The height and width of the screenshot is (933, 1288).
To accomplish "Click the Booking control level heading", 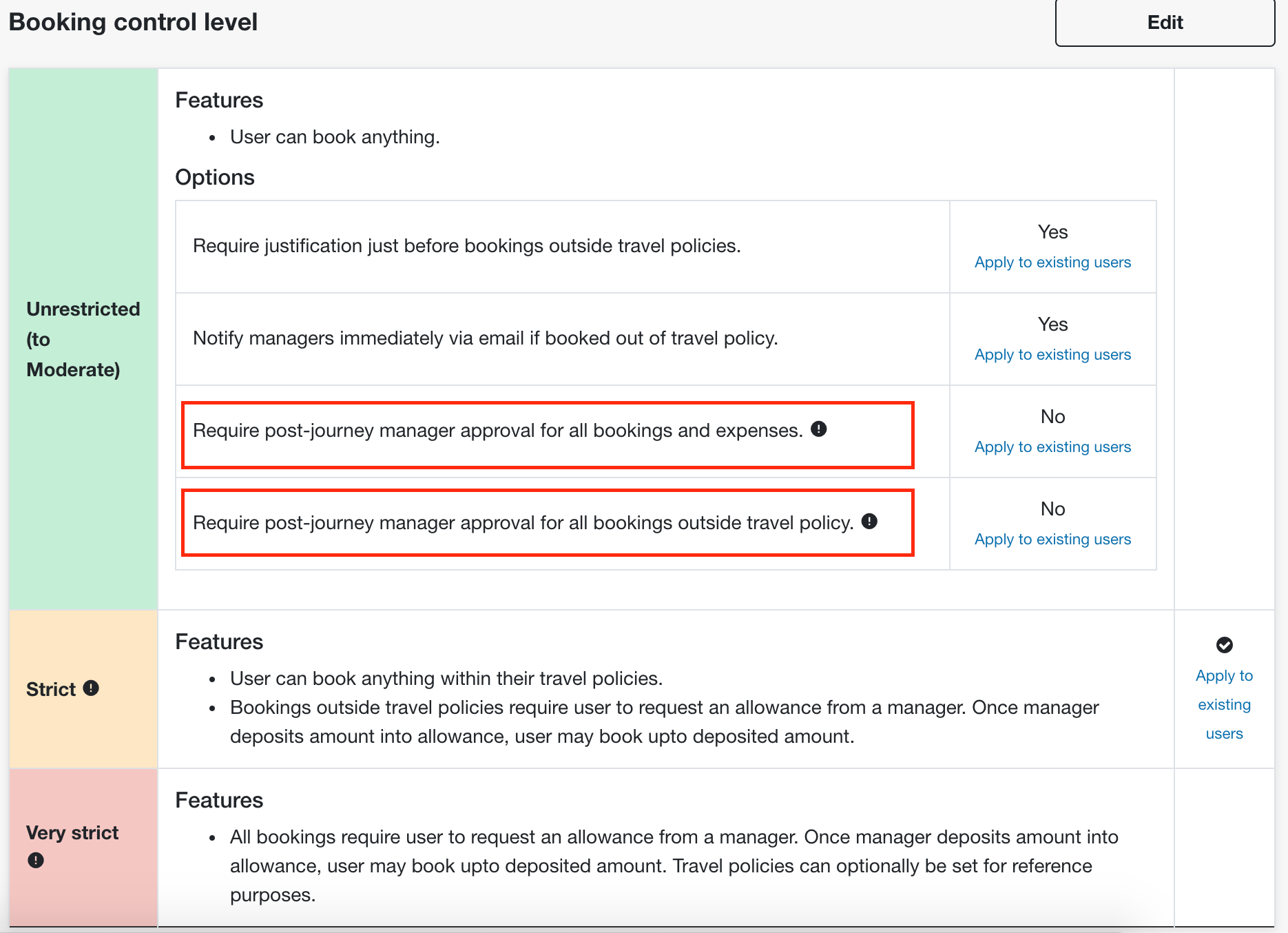I will (x=133, y=22).
